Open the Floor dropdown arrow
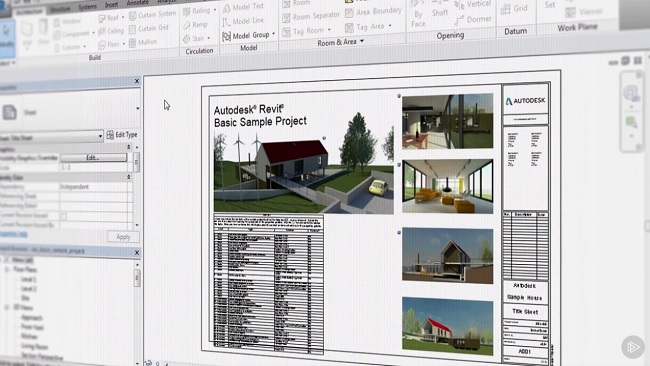The width and height of the screenshot is (650, 366). (x=124, y=44)
